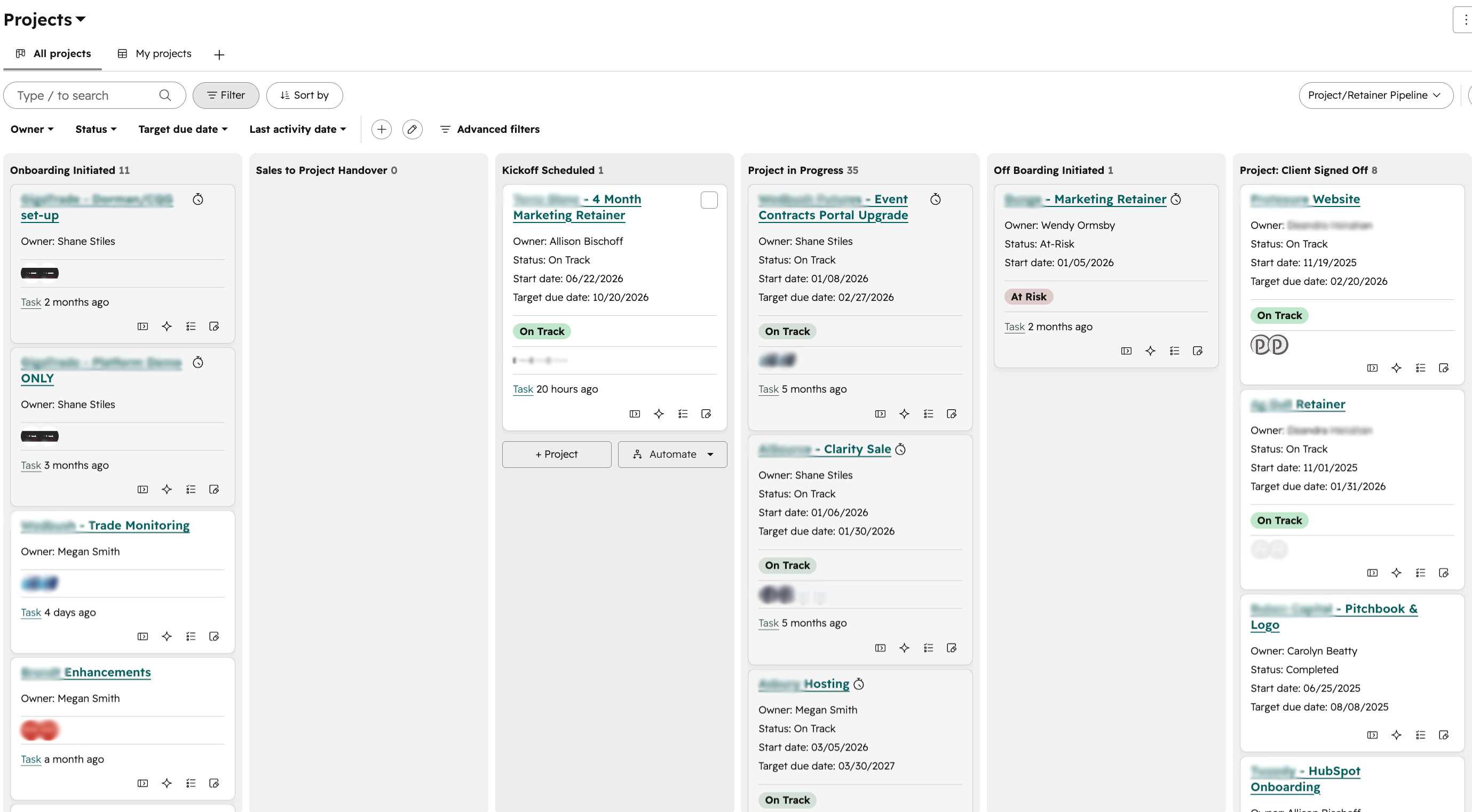Click the timer icon next to Hosting
This screenshot has height=812, width=1472.
point(859,684)
